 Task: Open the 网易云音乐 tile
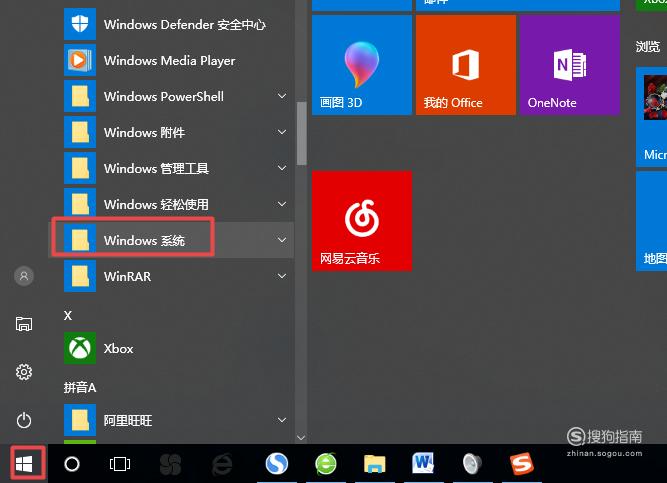pyautogui.click(x=362, y=221)
